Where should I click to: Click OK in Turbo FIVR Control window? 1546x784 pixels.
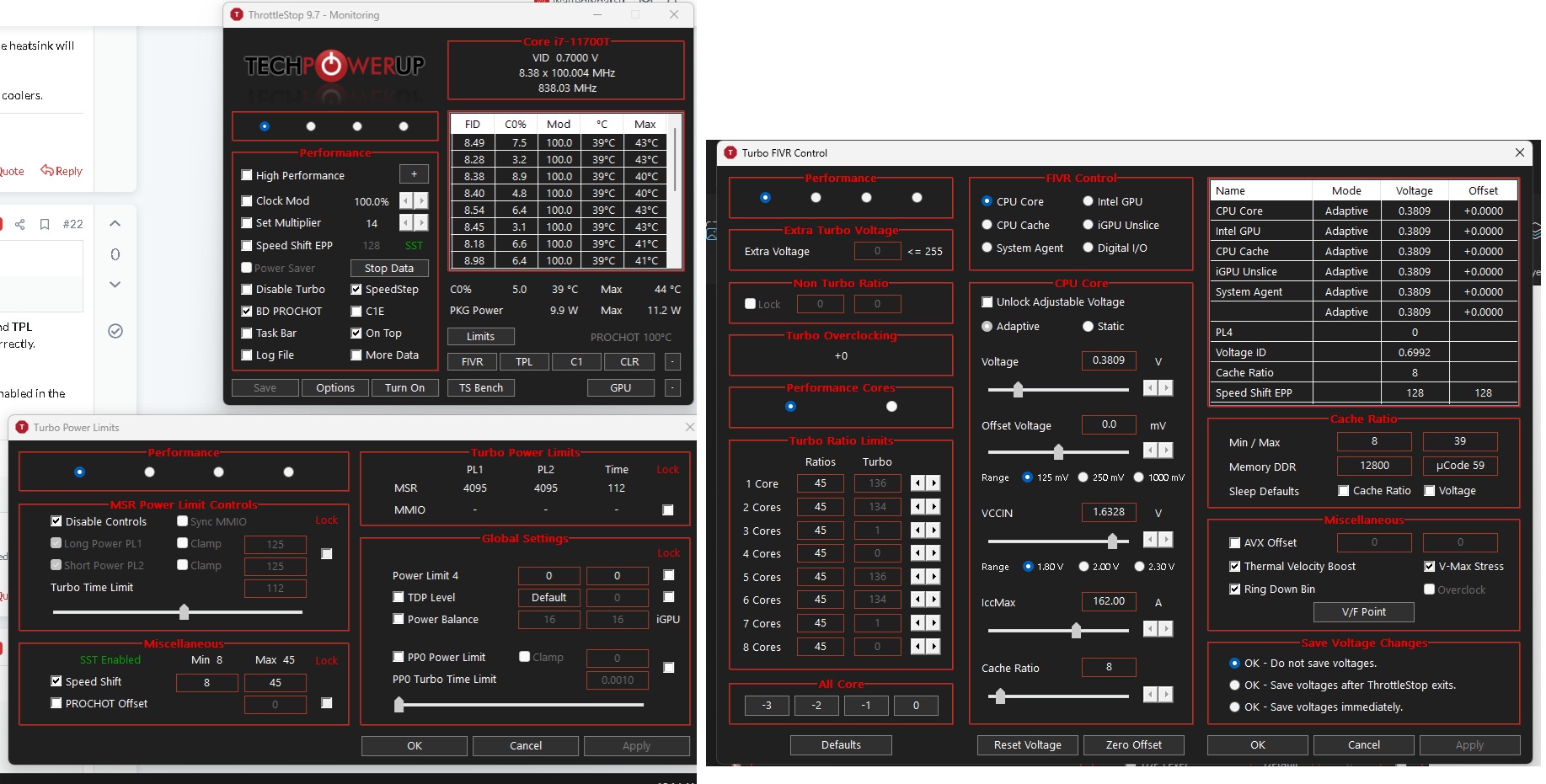tap(1258, 745)
